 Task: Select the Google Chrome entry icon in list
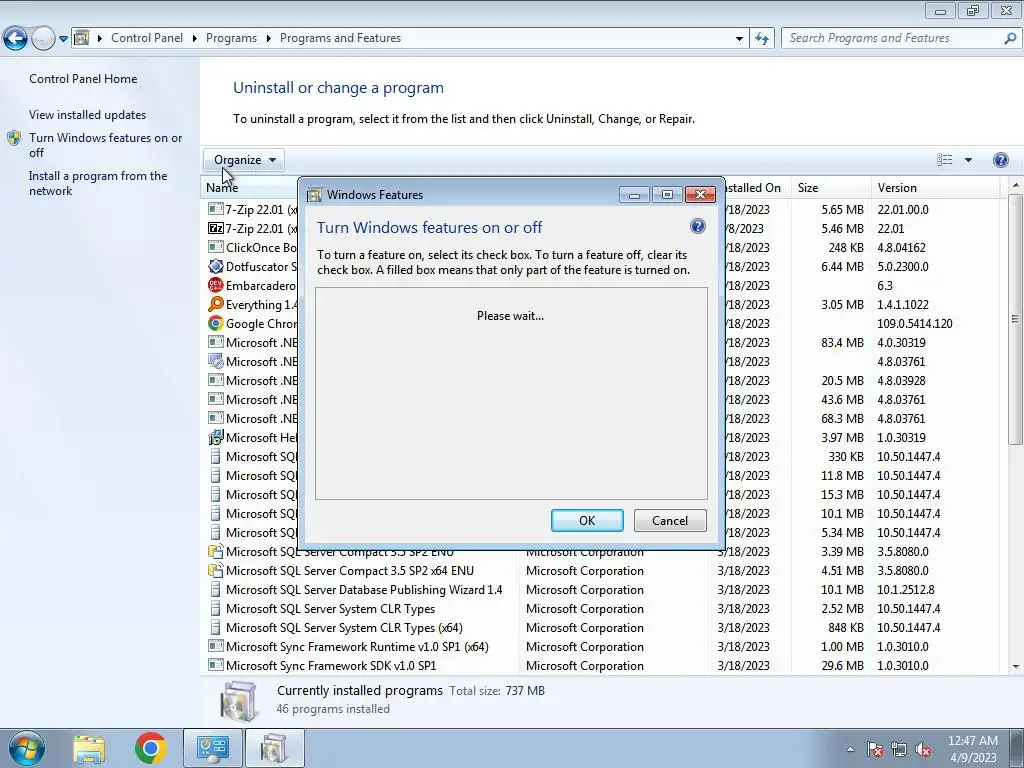coord(216,323)
